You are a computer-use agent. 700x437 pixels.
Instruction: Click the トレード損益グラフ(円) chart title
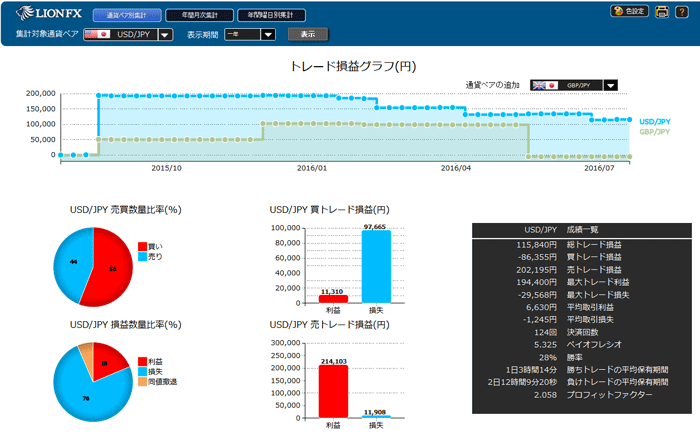(x=353, y=67)
